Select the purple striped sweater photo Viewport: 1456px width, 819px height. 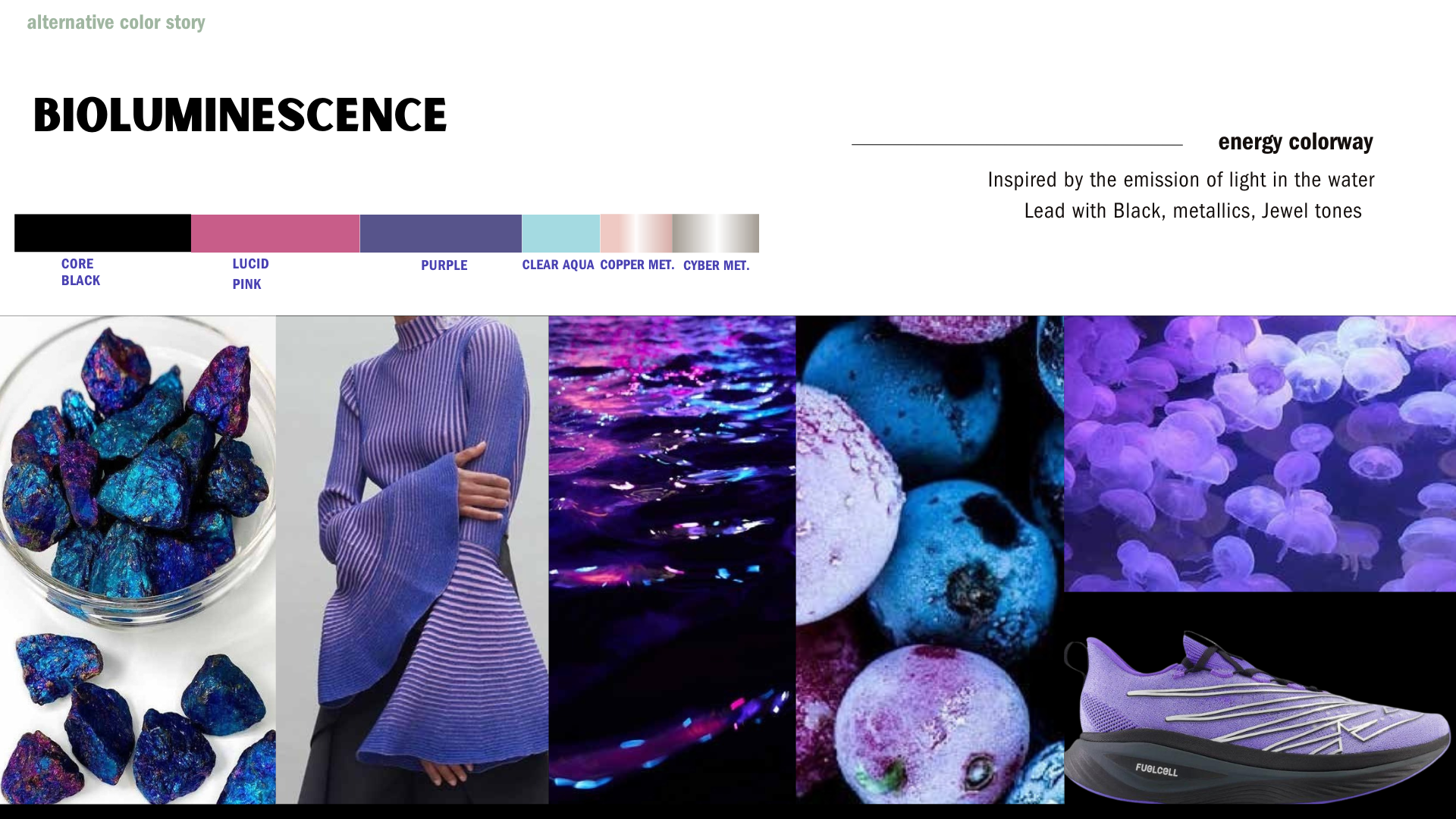[412, 560]
